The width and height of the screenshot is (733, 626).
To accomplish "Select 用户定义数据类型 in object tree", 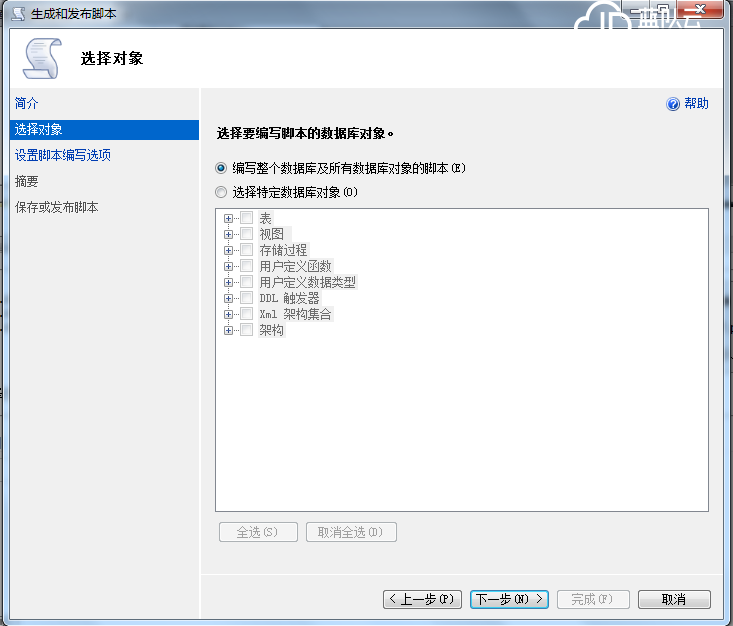I will pos(307,282).
